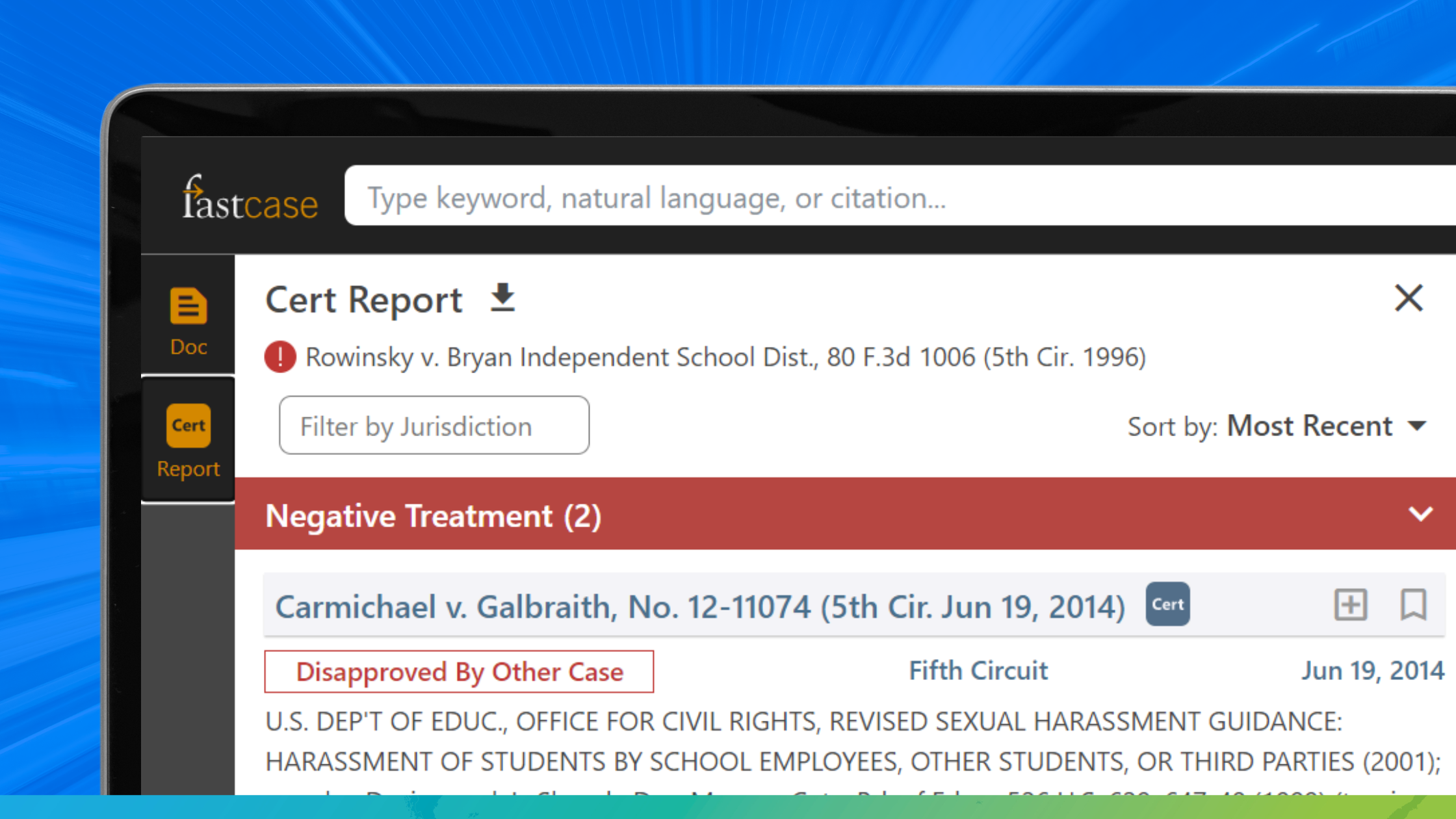Close the Cert Report panel

(x=1408, y=298)
